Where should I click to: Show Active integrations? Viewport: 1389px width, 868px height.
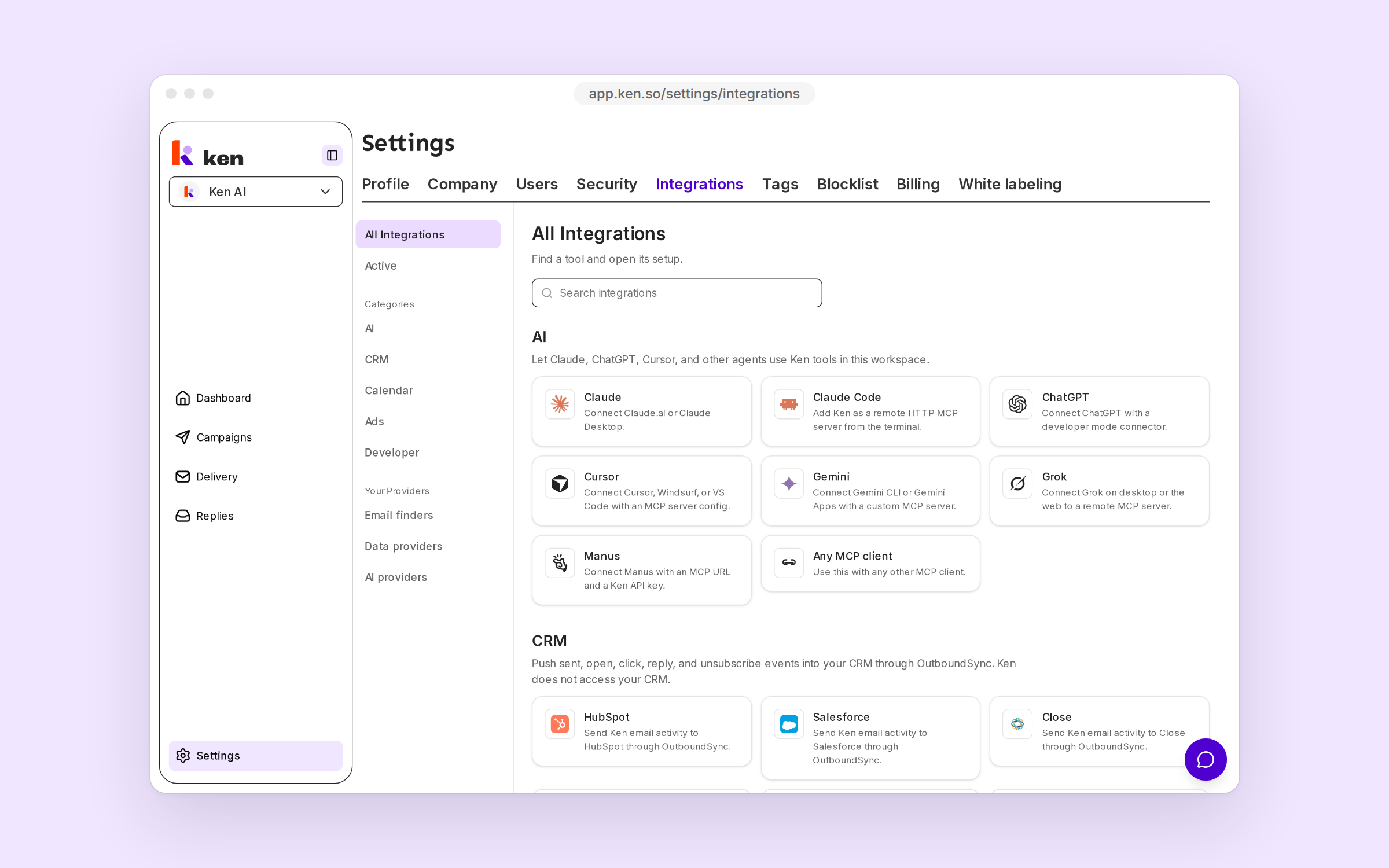click(428, 266)
